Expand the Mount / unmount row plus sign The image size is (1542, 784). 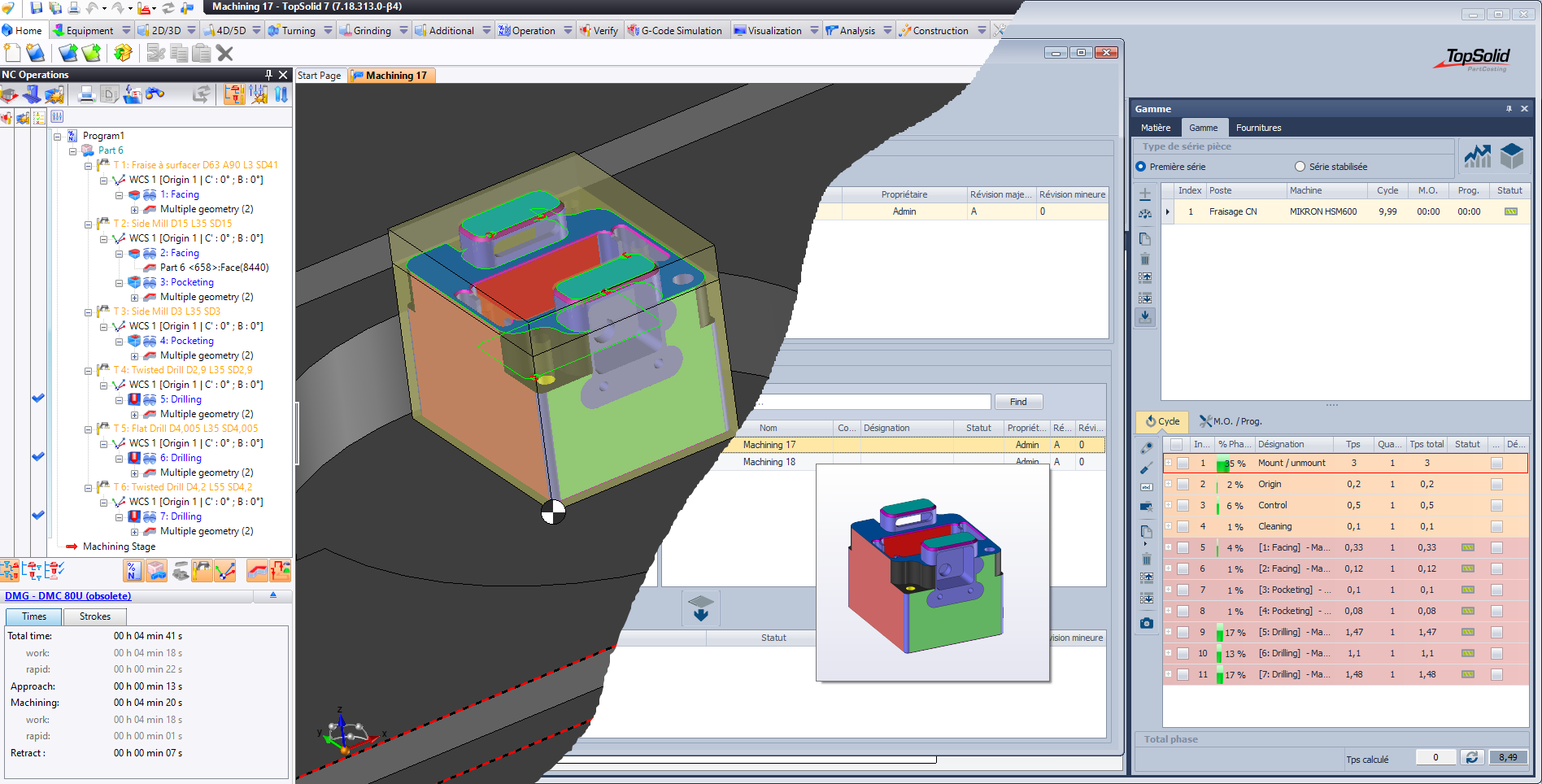click(1169, 463)
